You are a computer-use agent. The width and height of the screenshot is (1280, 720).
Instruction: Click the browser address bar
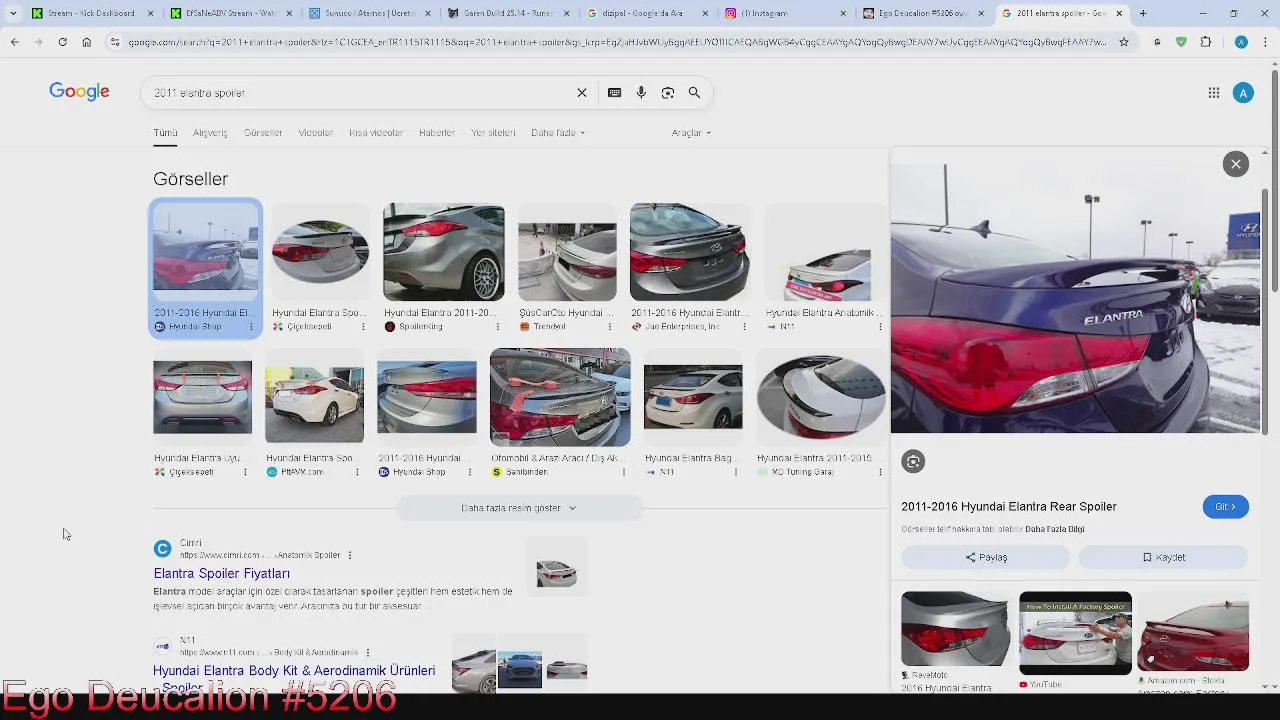coord(617,42)
